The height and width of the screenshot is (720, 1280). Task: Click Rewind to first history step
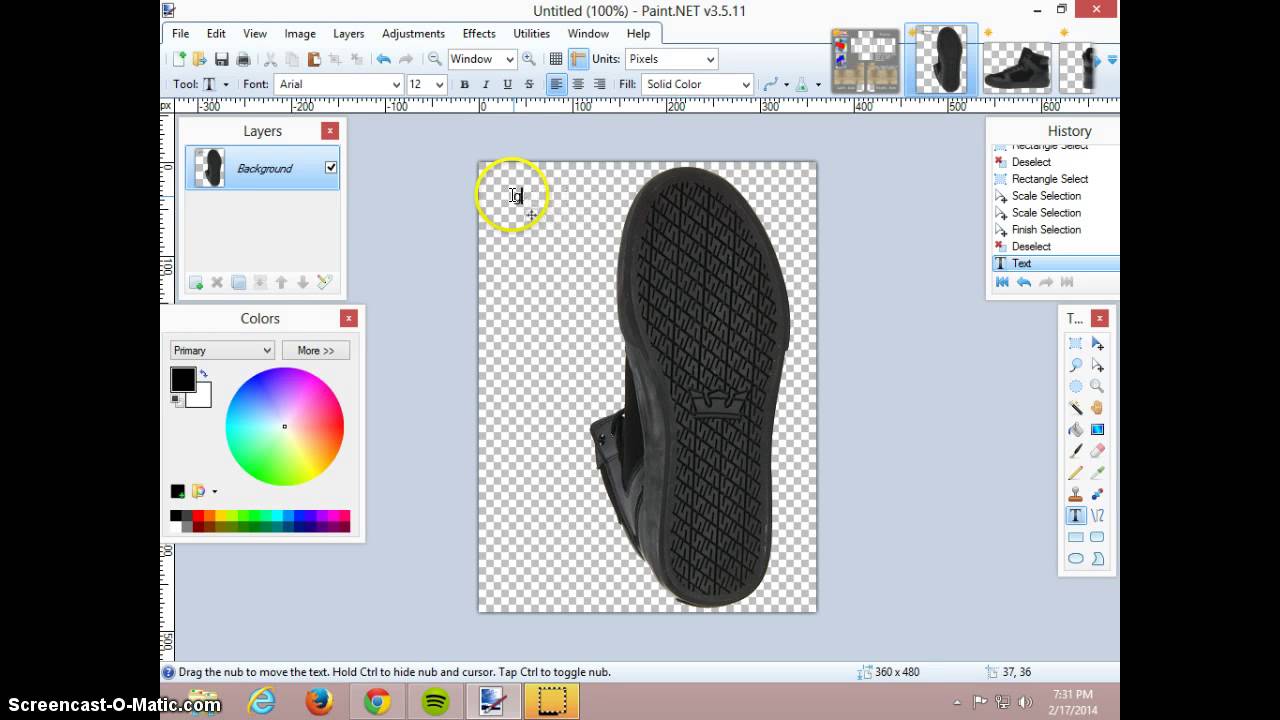click(x=1002, y=283)
